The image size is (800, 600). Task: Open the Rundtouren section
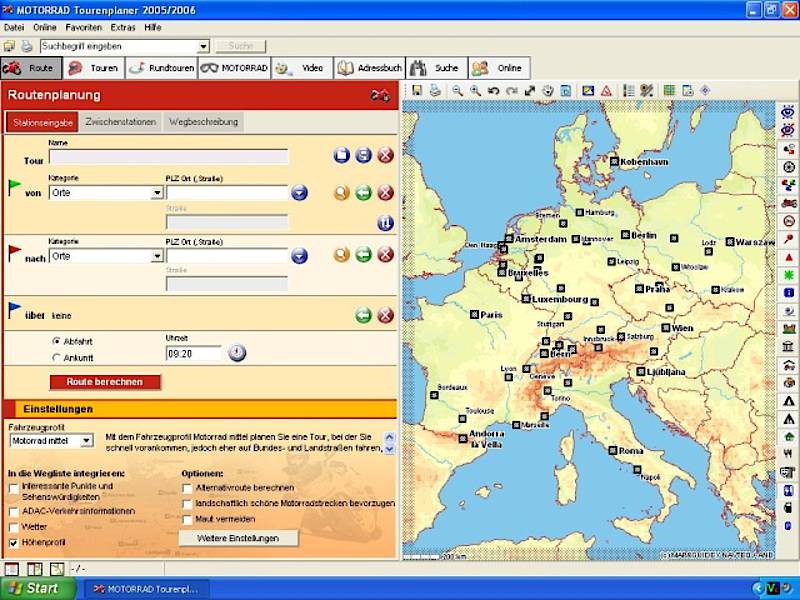(x=161, y=68)
